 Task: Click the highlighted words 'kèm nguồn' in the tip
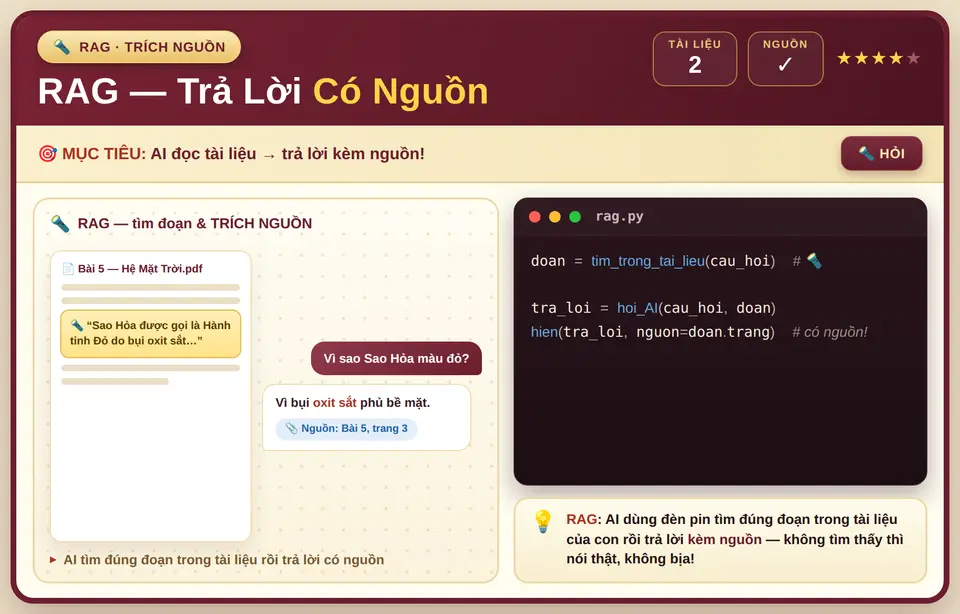(x=724, y=539)
